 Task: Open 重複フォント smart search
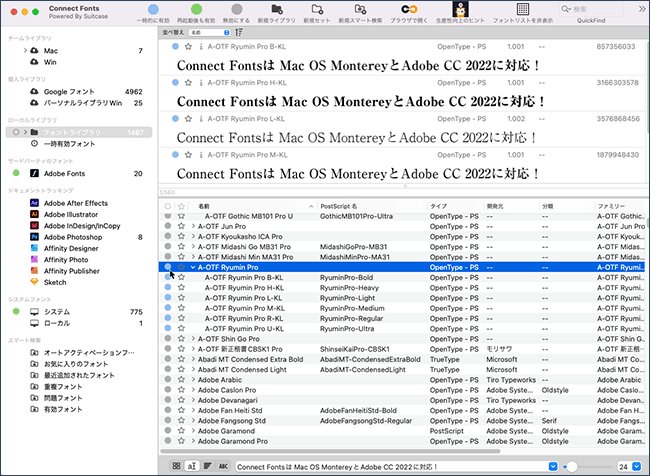click(63, 386)
